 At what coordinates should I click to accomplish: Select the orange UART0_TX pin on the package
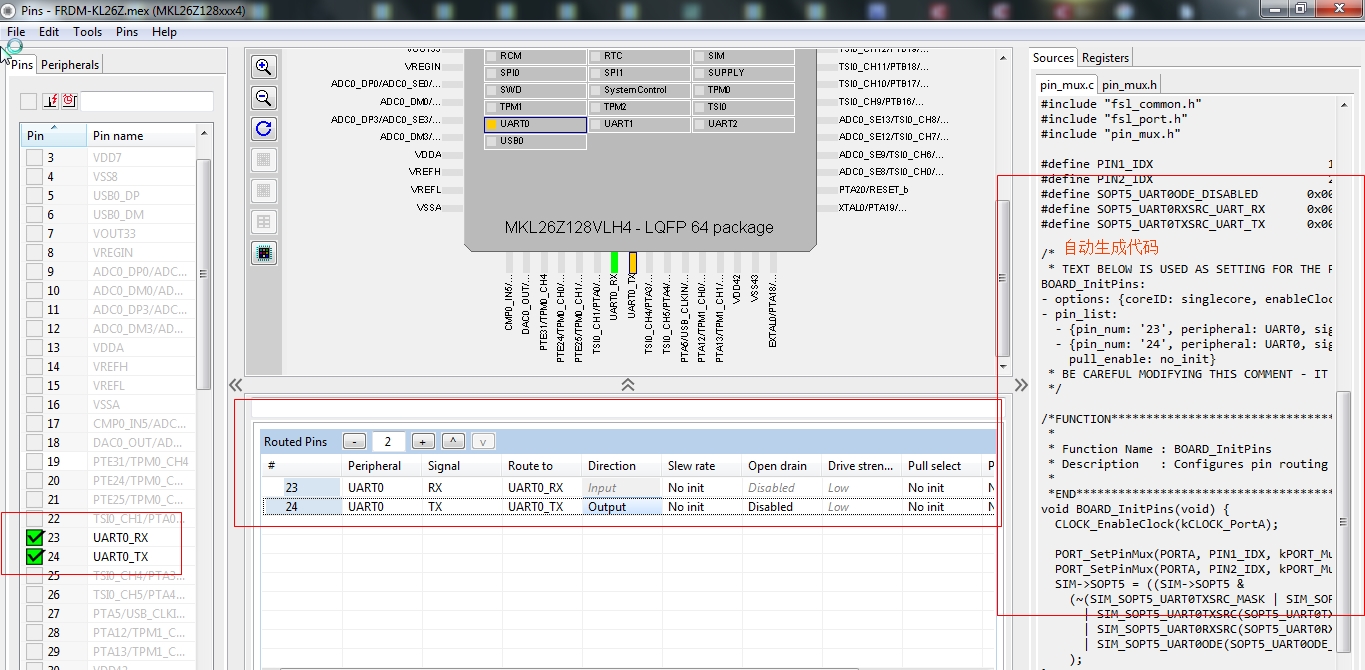point(632,262)
